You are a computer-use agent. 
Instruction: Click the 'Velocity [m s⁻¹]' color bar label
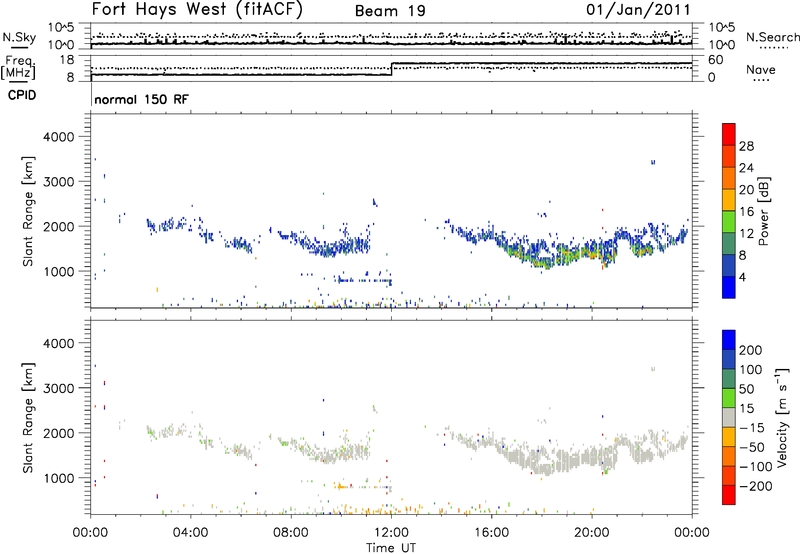coord(782,417)
